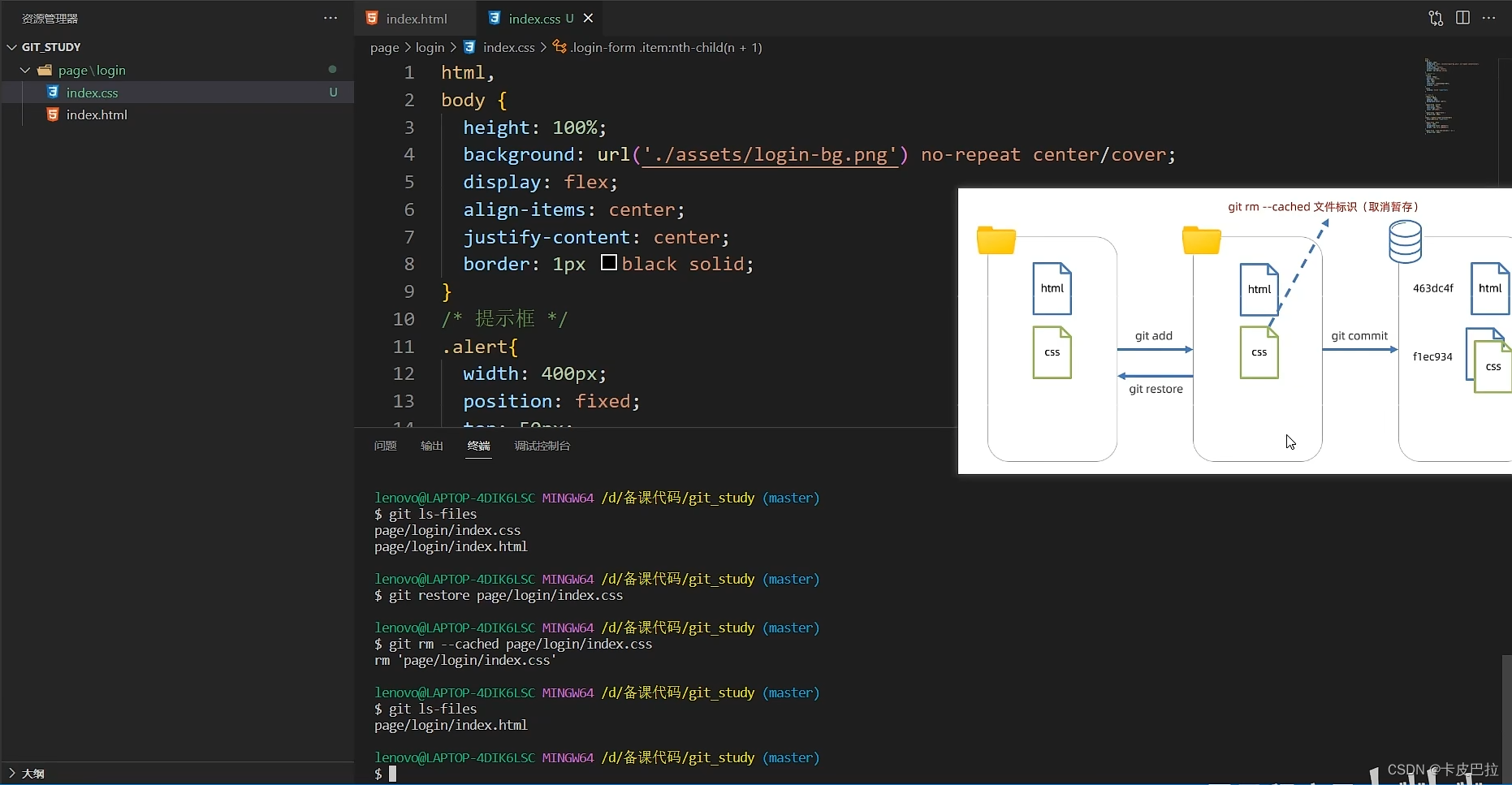The height and width of the screenshot is (785, 1512).
Task: Click the modified dot on page\login folder
Action: (332, 70)
